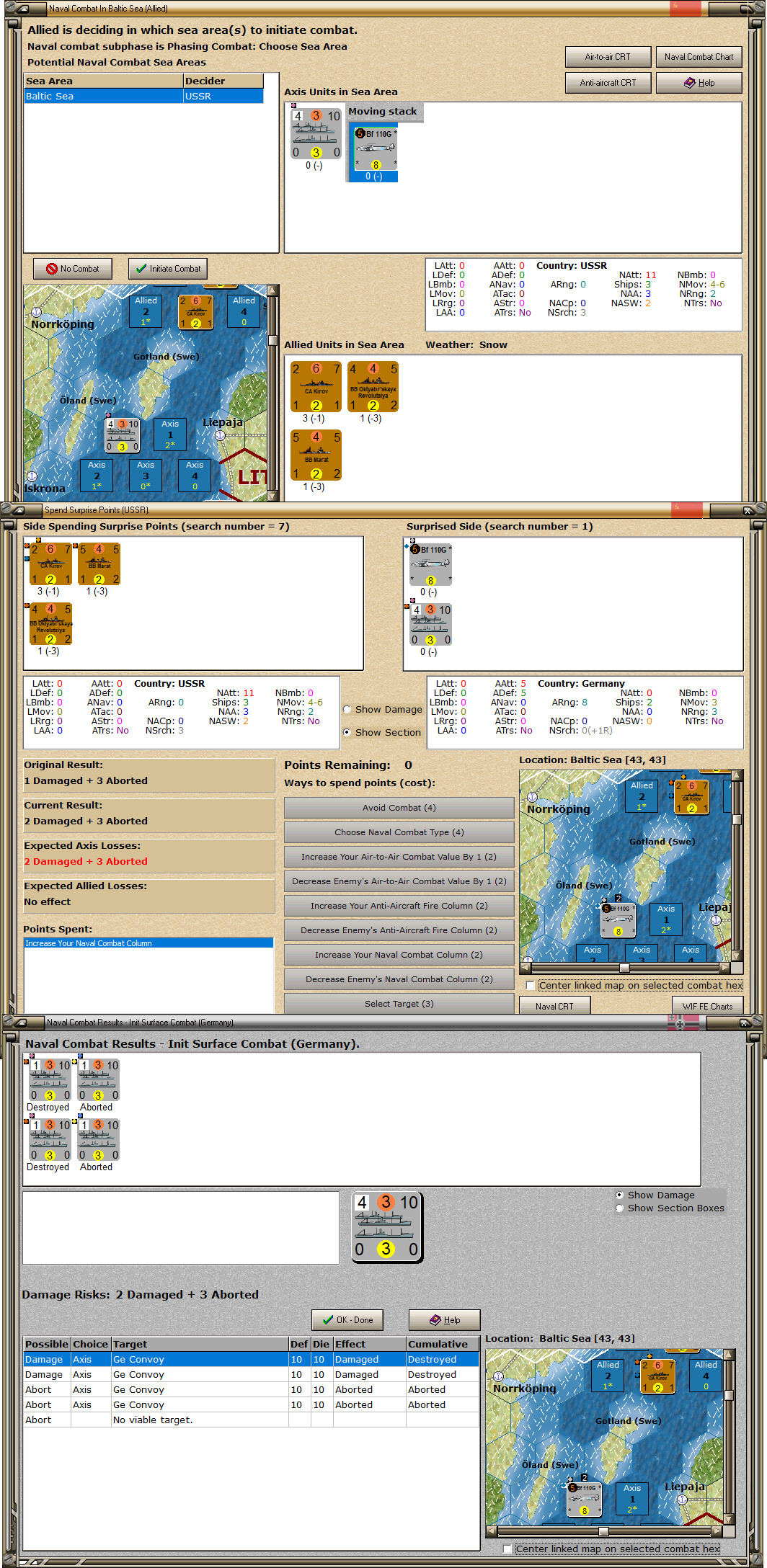
Task: Click Axis 3 sea box on top map
Action: (146, 475)
